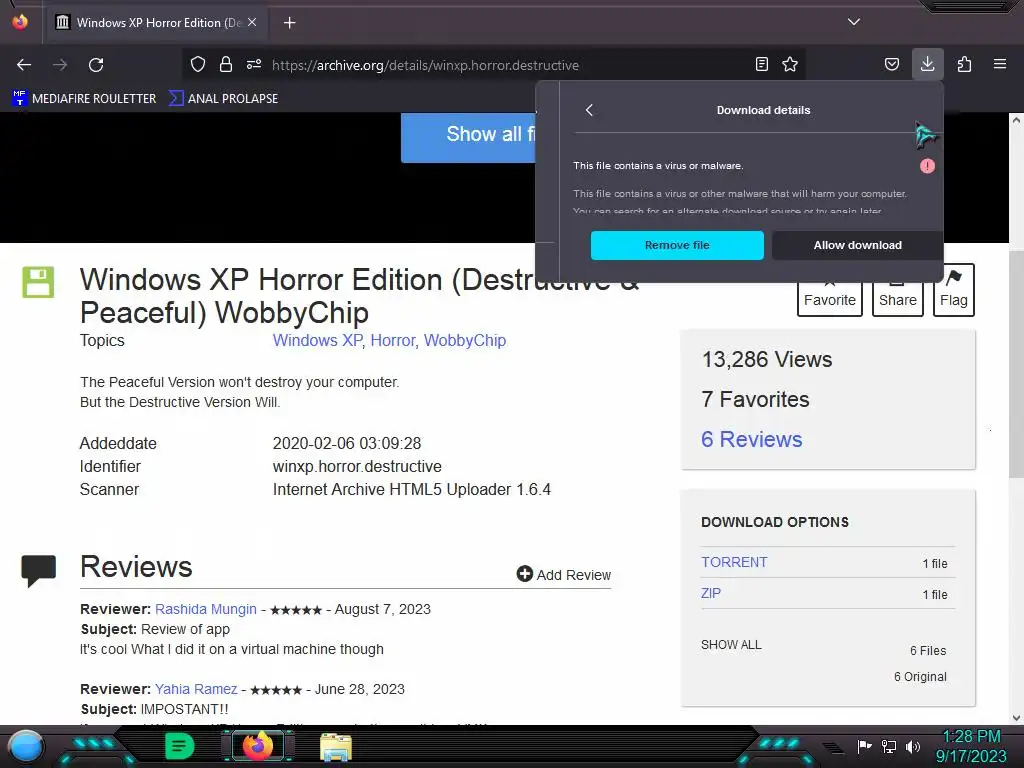Viewport: 1024px width, 768px height.
Task: Share this archive item
Action: [x=898, y=299]
